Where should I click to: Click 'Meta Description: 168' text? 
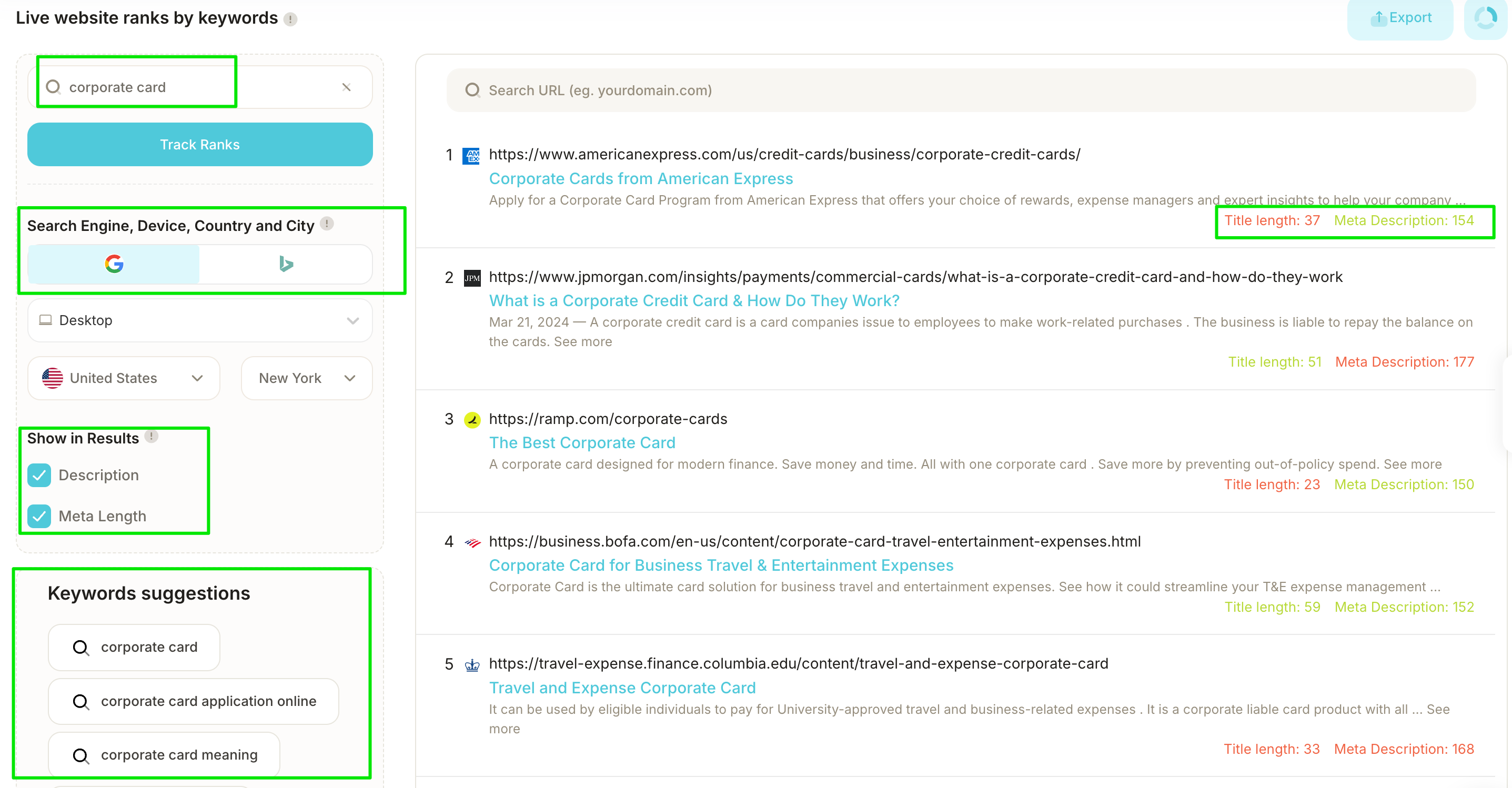[1404, 749]
